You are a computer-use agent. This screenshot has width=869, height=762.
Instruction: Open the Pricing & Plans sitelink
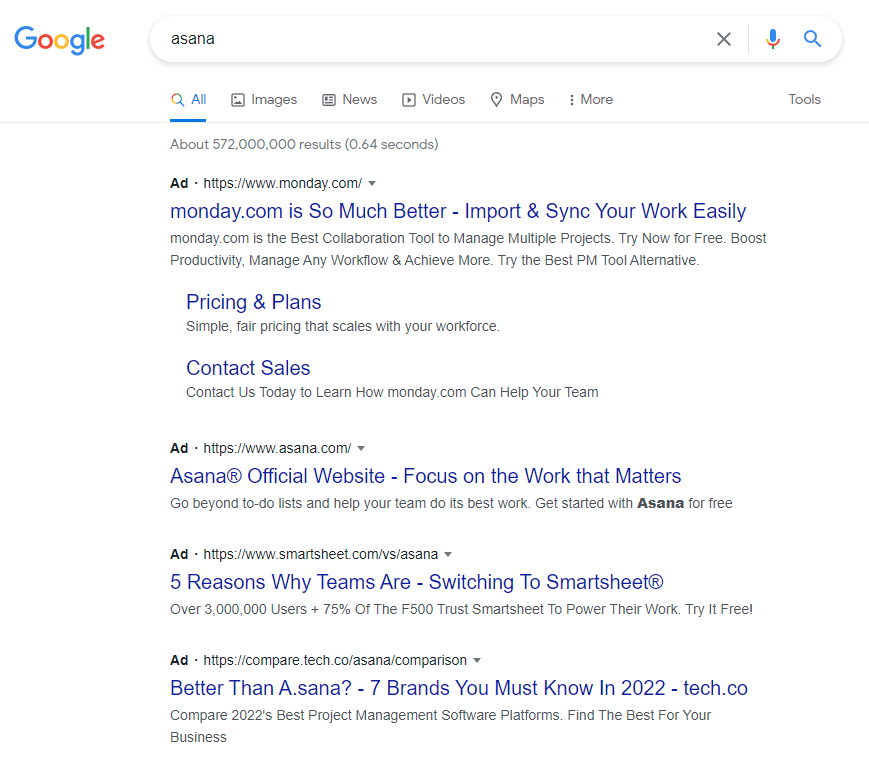(254, 302)
